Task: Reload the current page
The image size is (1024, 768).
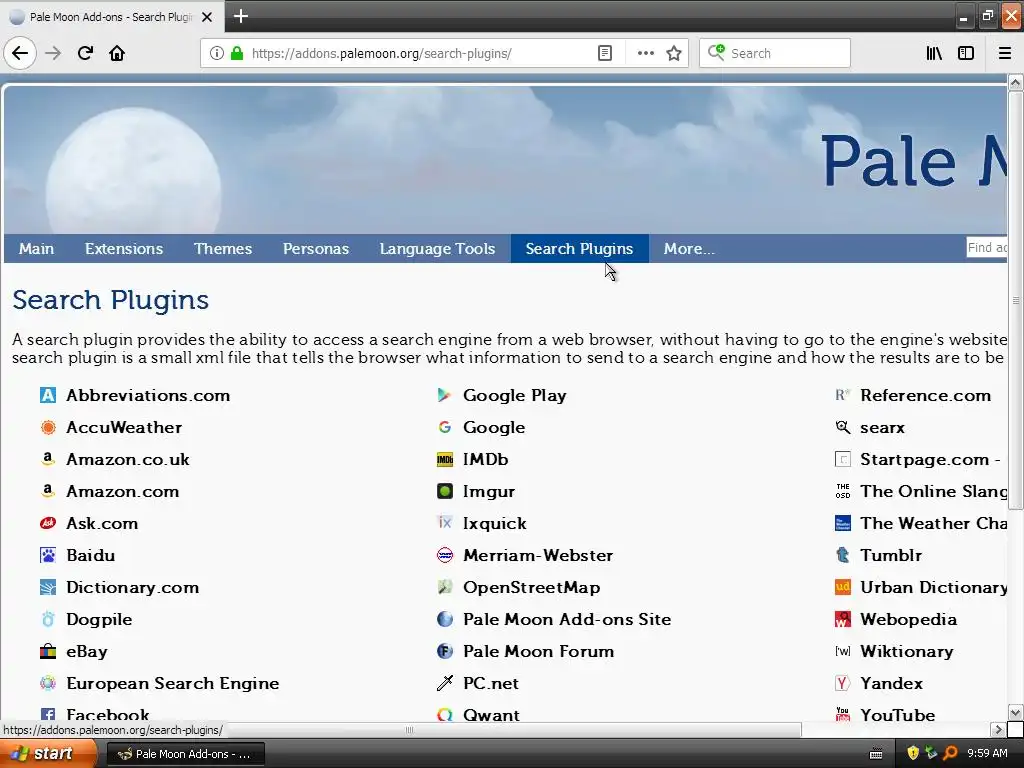Action: coord(85,53)
